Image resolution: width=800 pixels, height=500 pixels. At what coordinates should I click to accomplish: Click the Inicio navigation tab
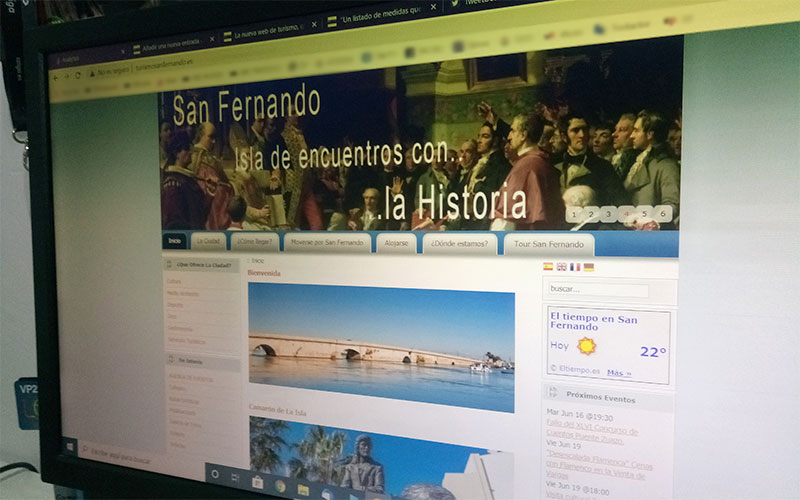click(174, 241)
